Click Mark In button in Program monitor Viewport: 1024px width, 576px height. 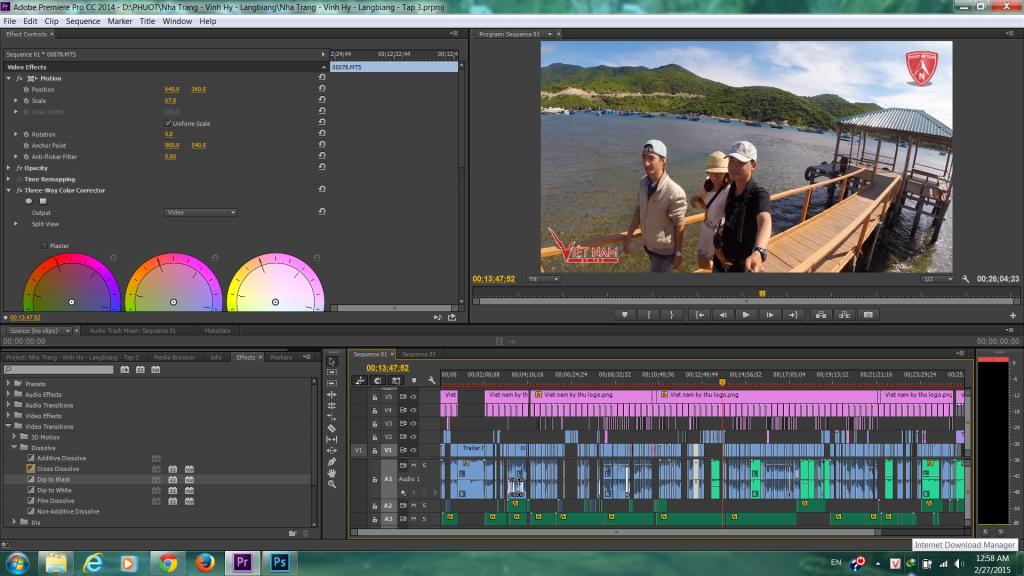(x=648, y=315)
